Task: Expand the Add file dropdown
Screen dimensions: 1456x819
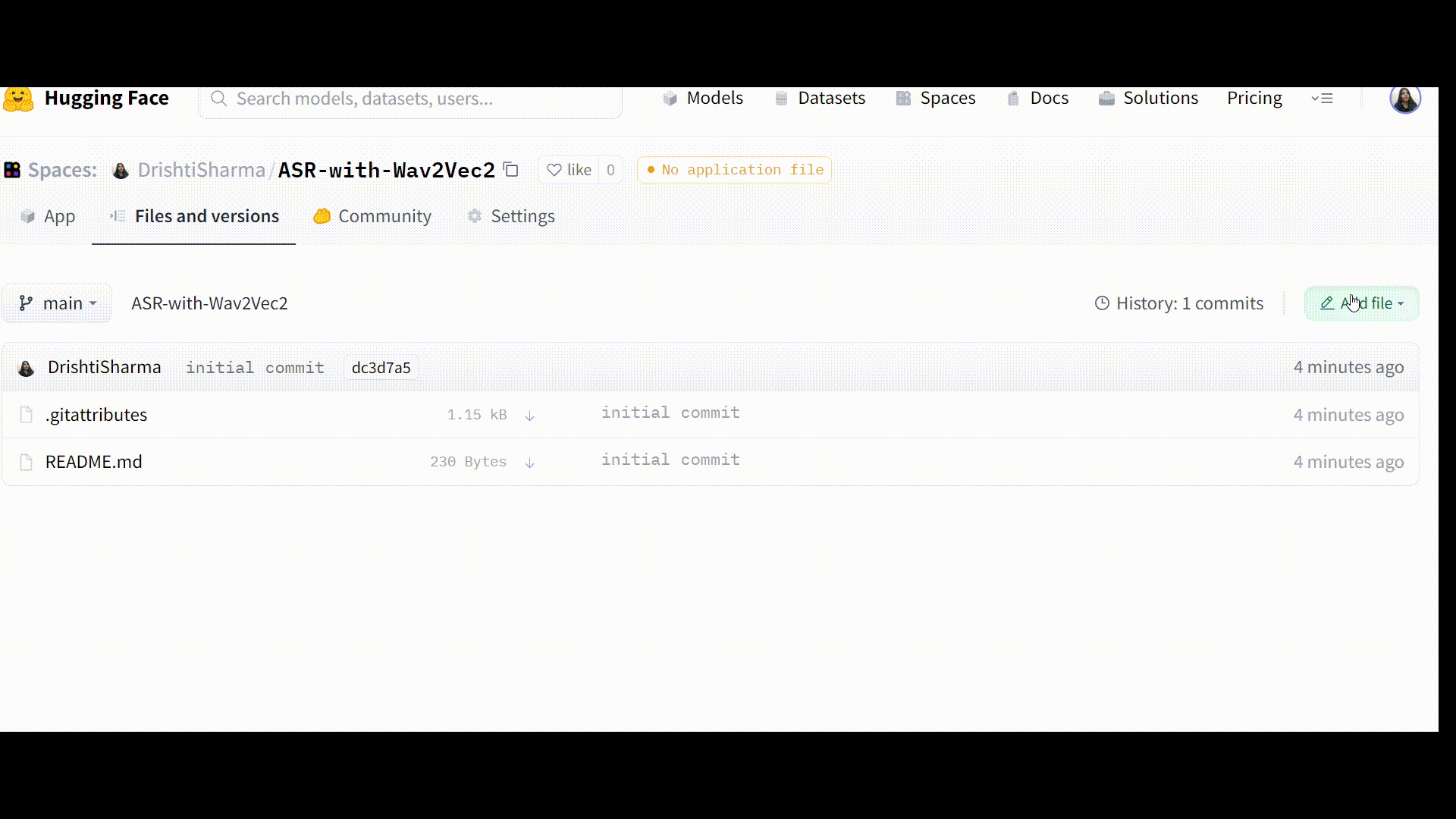Action: (1361, 303)
